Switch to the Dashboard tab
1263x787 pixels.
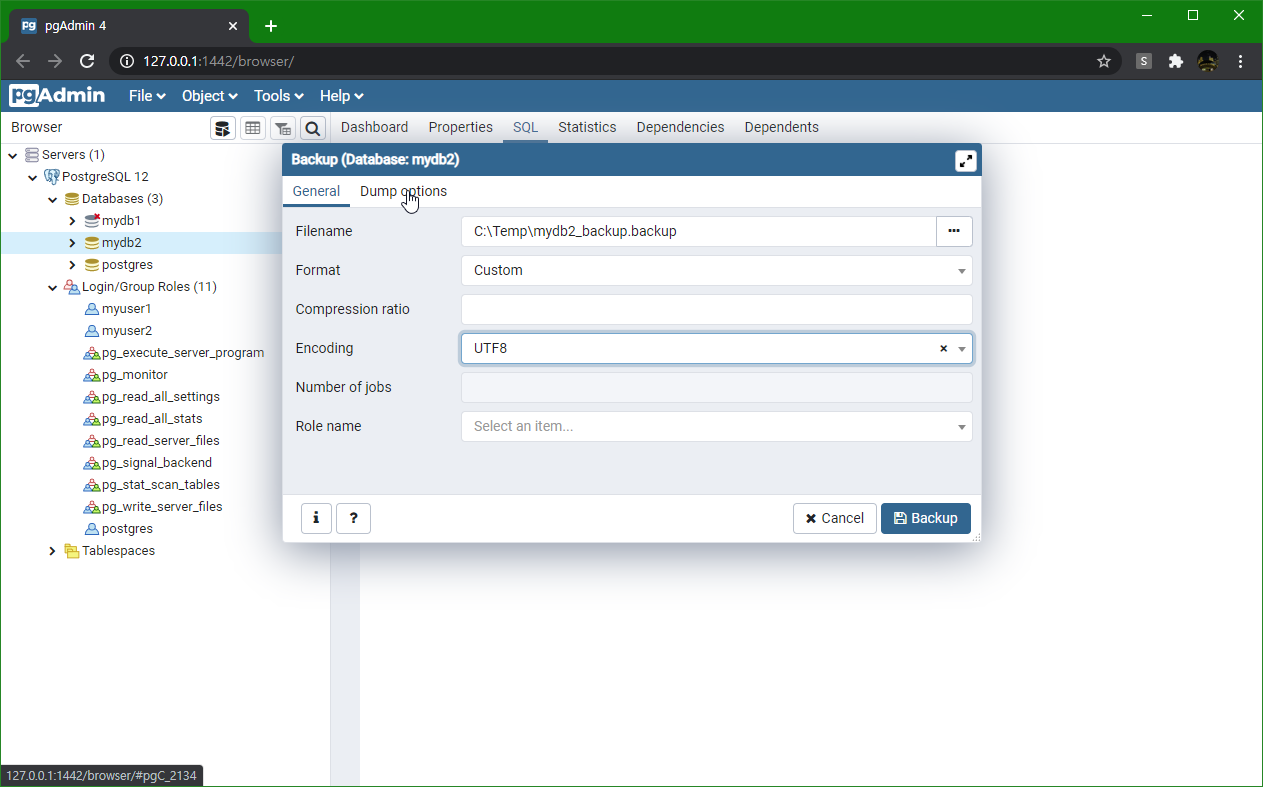pos(374,127)
